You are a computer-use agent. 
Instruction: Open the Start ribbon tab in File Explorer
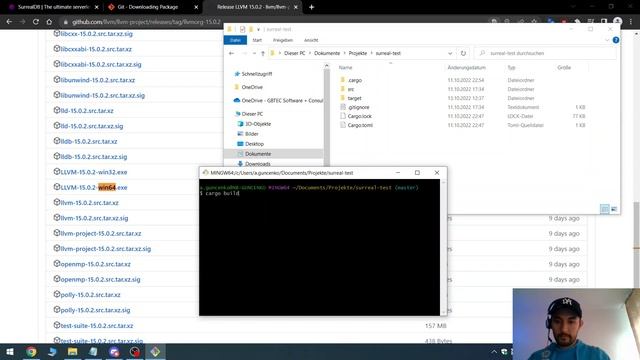(257, 40)
